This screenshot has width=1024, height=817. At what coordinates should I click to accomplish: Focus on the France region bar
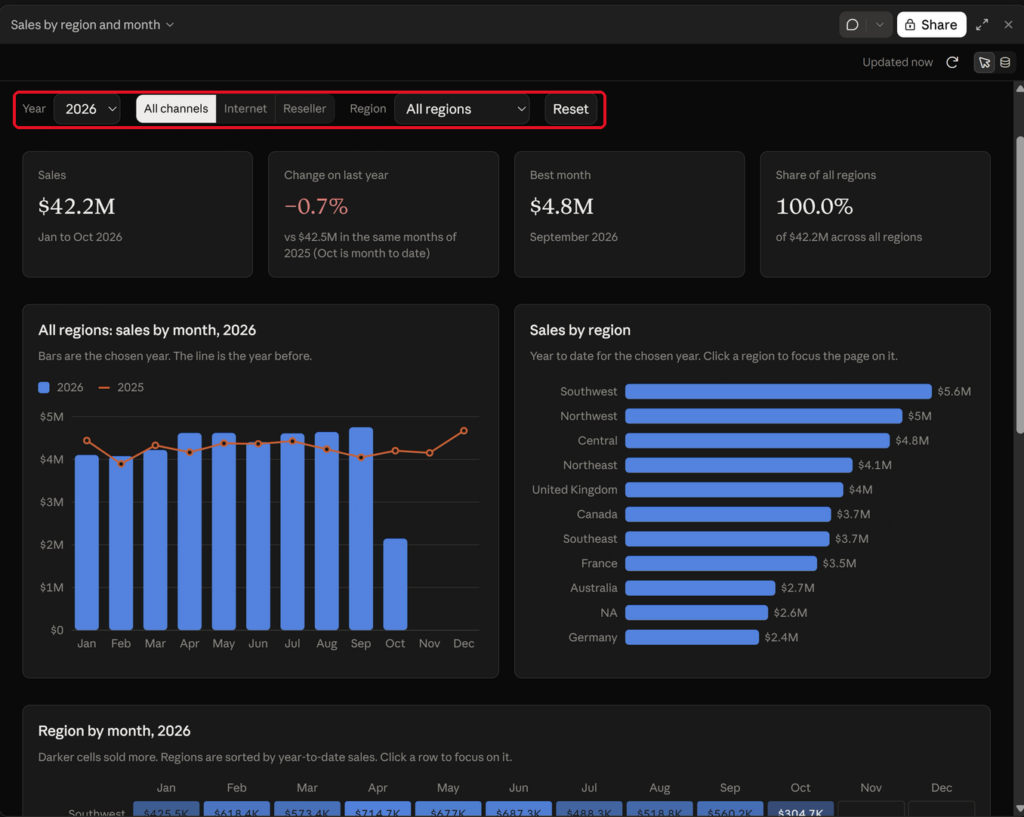[721, 564]
